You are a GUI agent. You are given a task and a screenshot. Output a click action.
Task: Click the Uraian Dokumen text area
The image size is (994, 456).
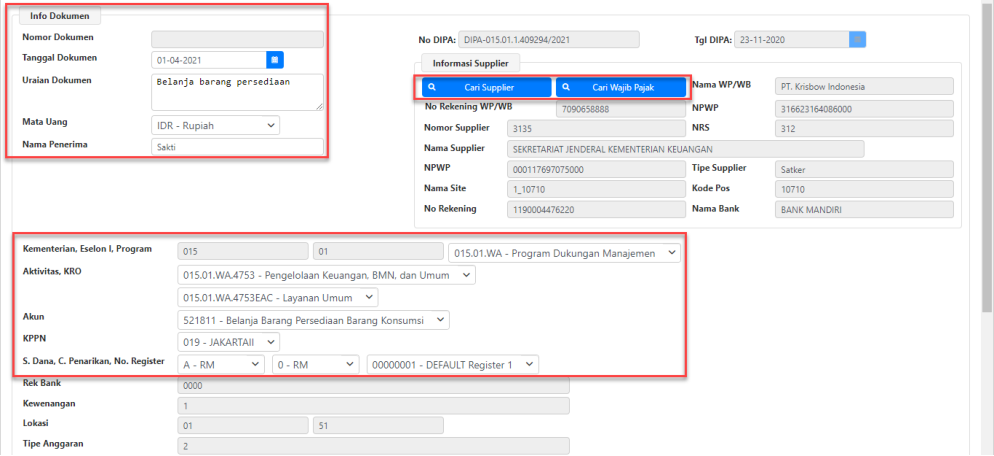tap(237, 91)
